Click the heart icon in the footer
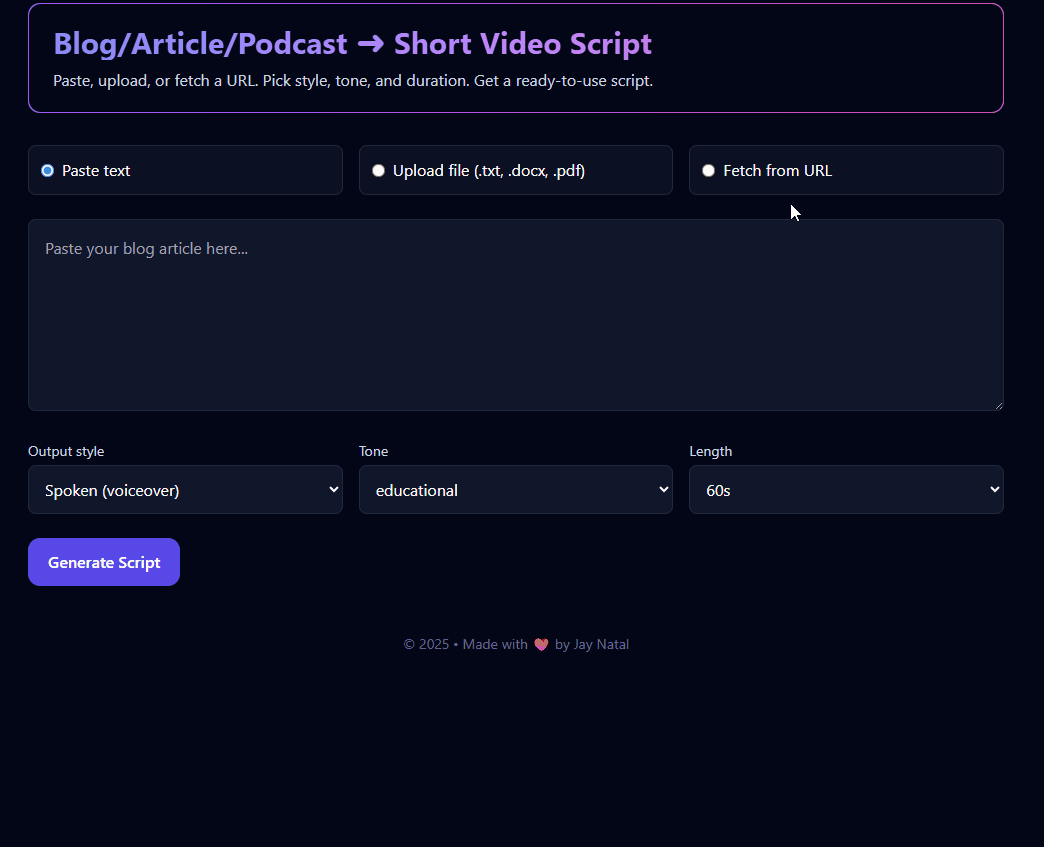1044x847 pixels. tap(541, 645)
